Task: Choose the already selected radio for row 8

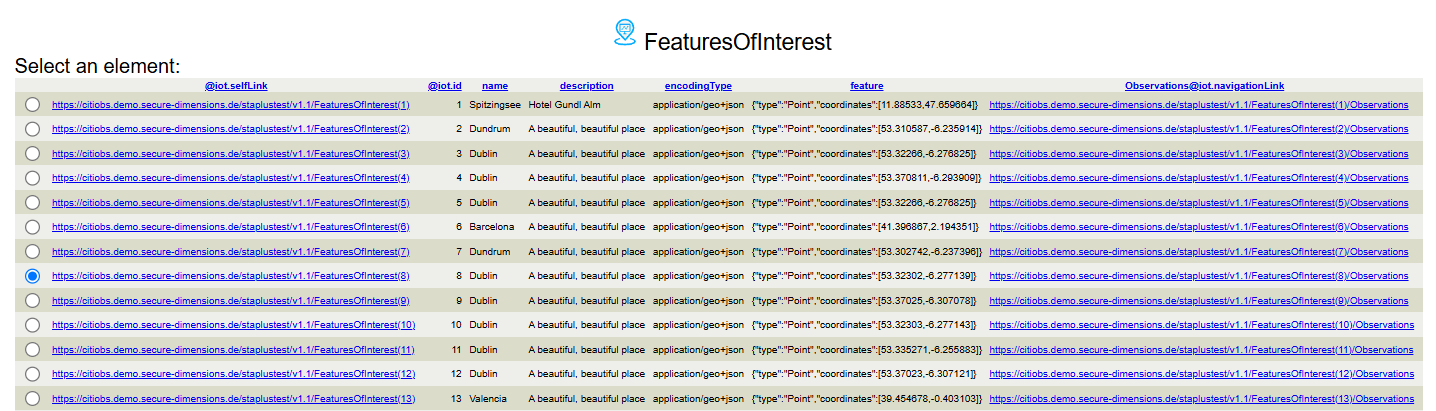Action: click(33, 275)
